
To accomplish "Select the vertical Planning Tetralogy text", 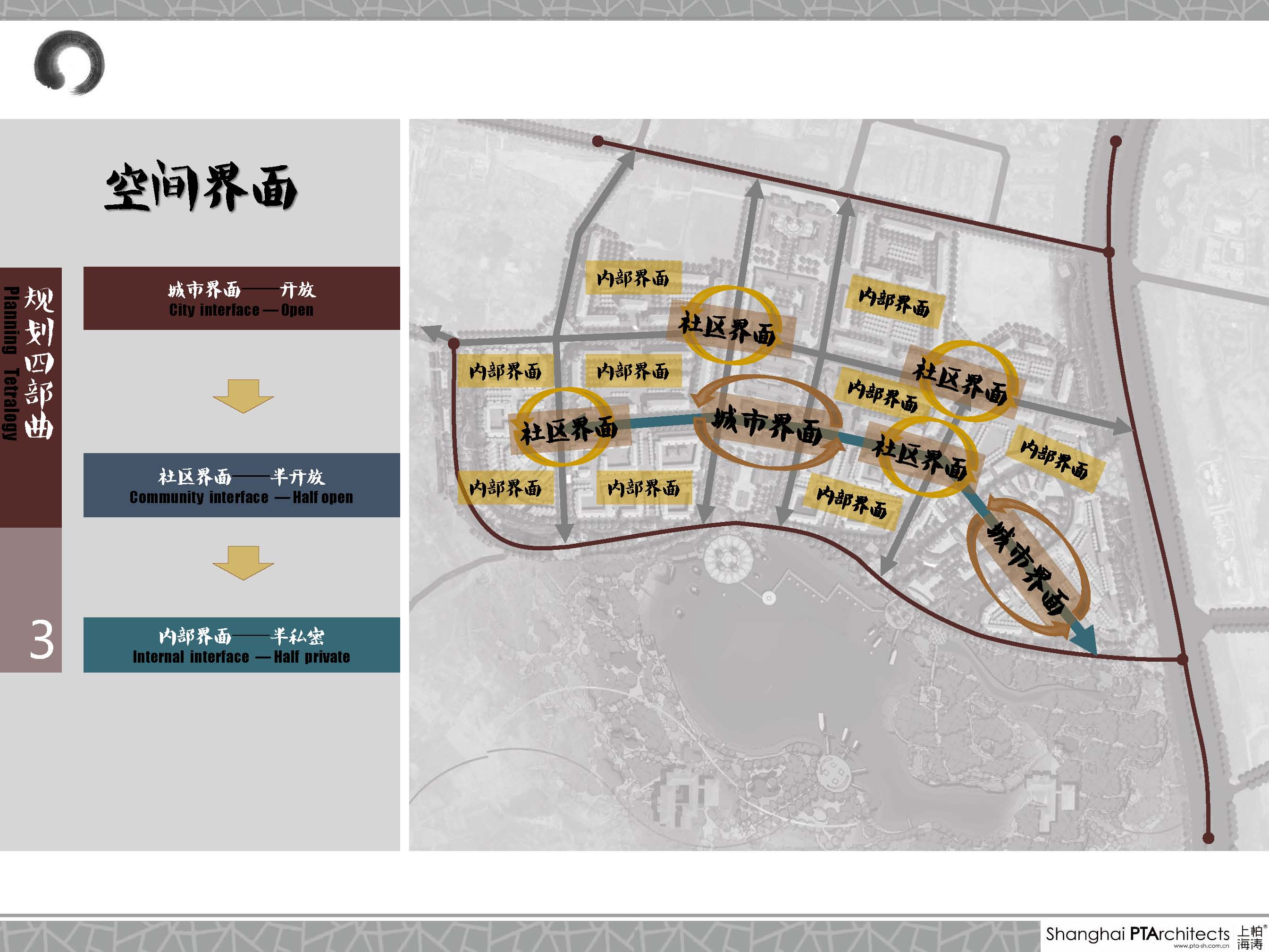I will click(10, 364).
